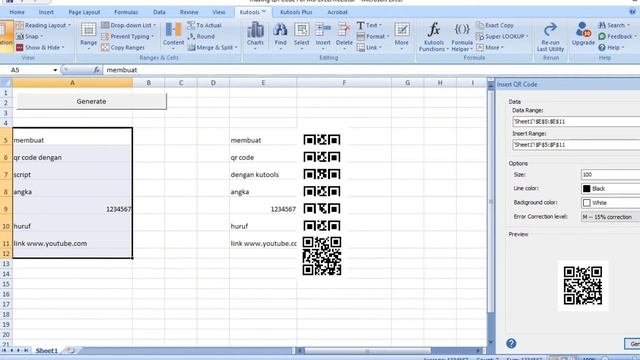The width and height of the screenshot is (640, 360).
Task: Open the Format tool
Action: click(373, 36)
